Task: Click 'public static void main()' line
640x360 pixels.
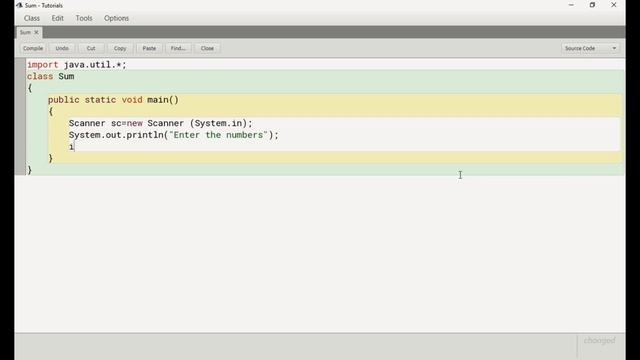Action: [113, 100]
